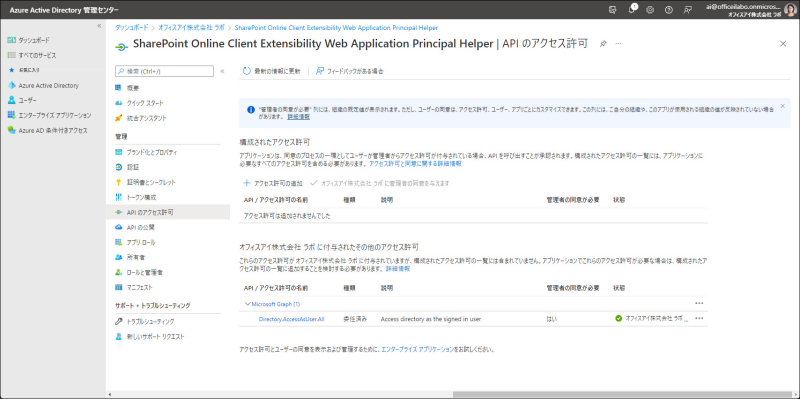This screenshot has height=399, width=800.
Task: Collapse the left navigation with double chevron
Action: coord(99,26)
